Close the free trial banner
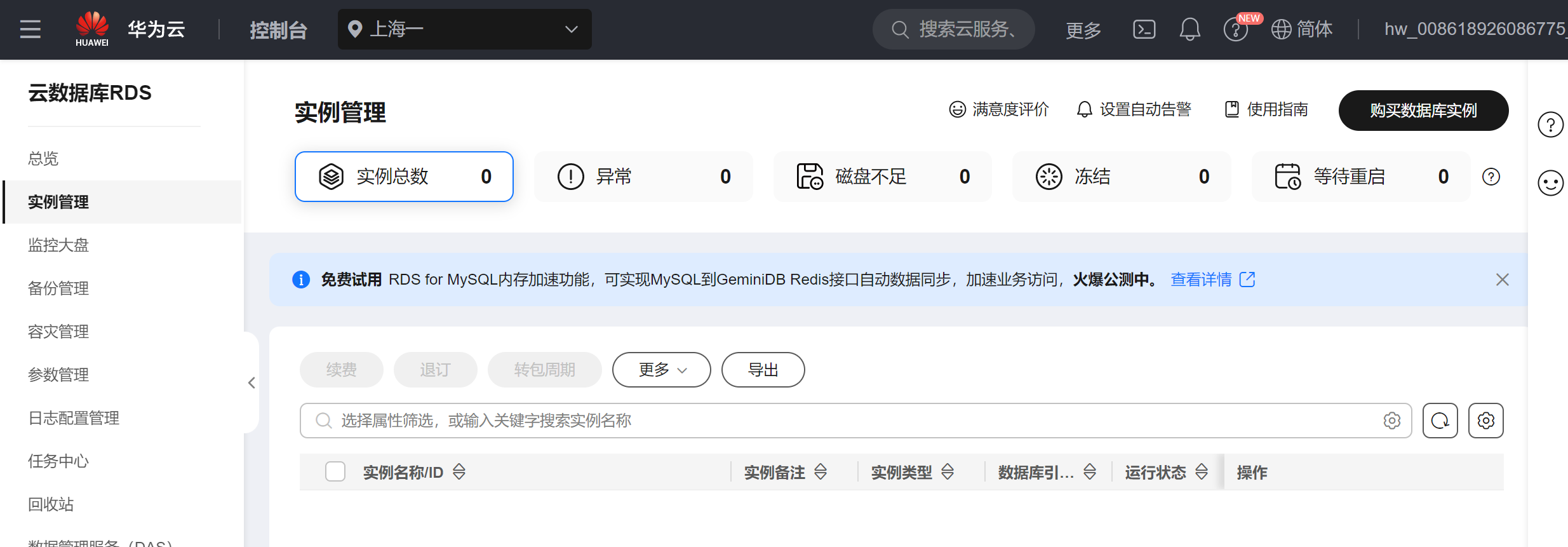Screen dimensions: 1568x547 point(1502,280)
